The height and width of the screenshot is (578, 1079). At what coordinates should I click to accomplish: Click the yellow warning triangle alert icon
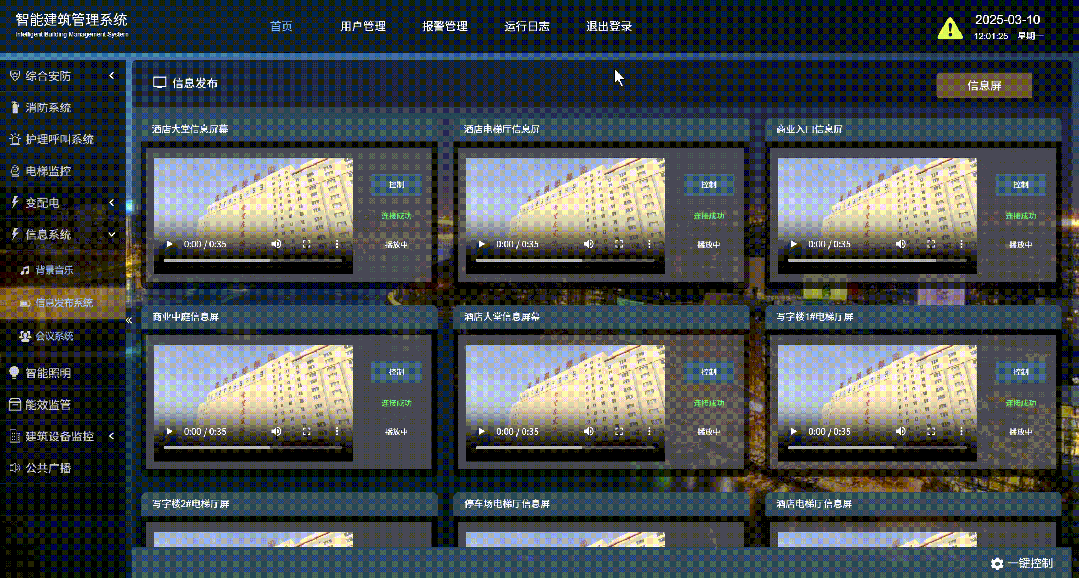pos(950,28)
